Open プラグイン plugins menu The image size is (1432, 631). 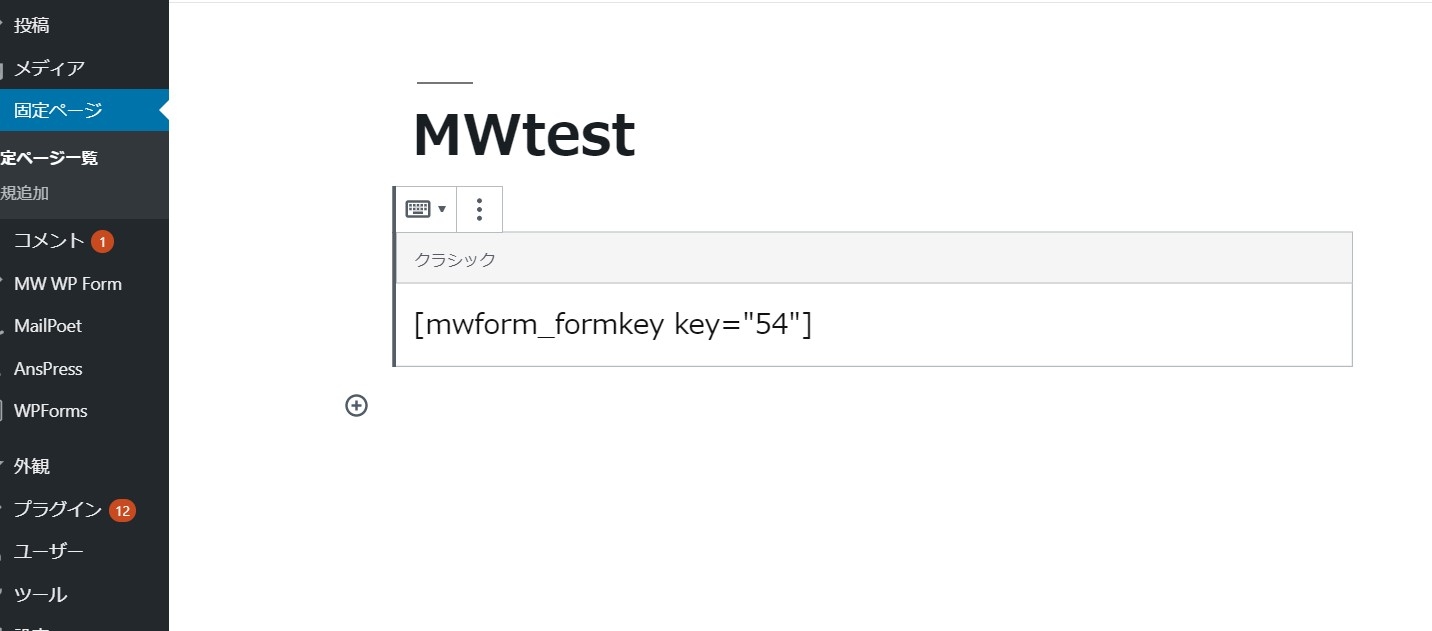(x=57, y=510)
